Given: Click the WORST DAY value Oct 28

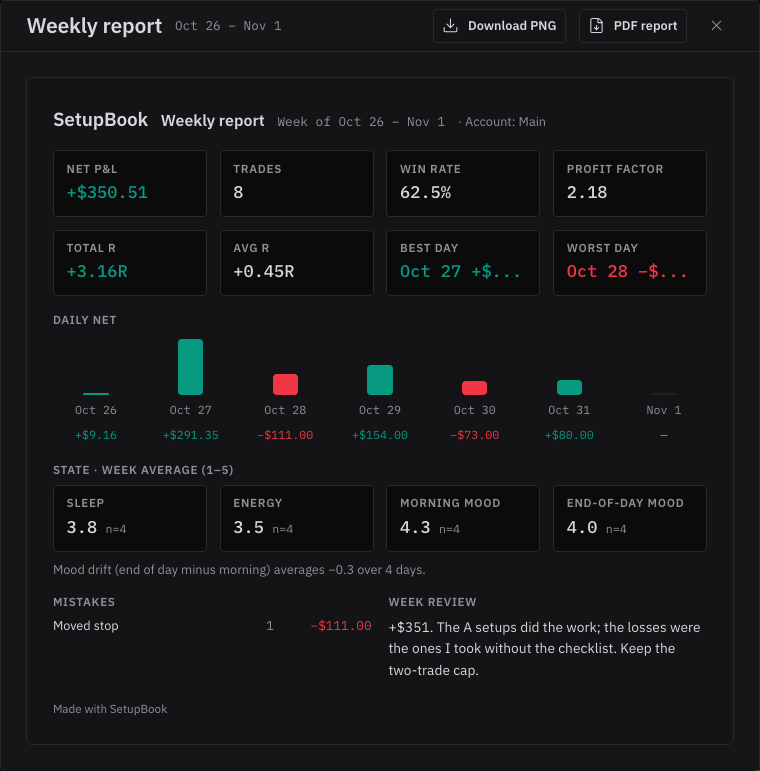Looking at the screenshot, I should point(626,271).
